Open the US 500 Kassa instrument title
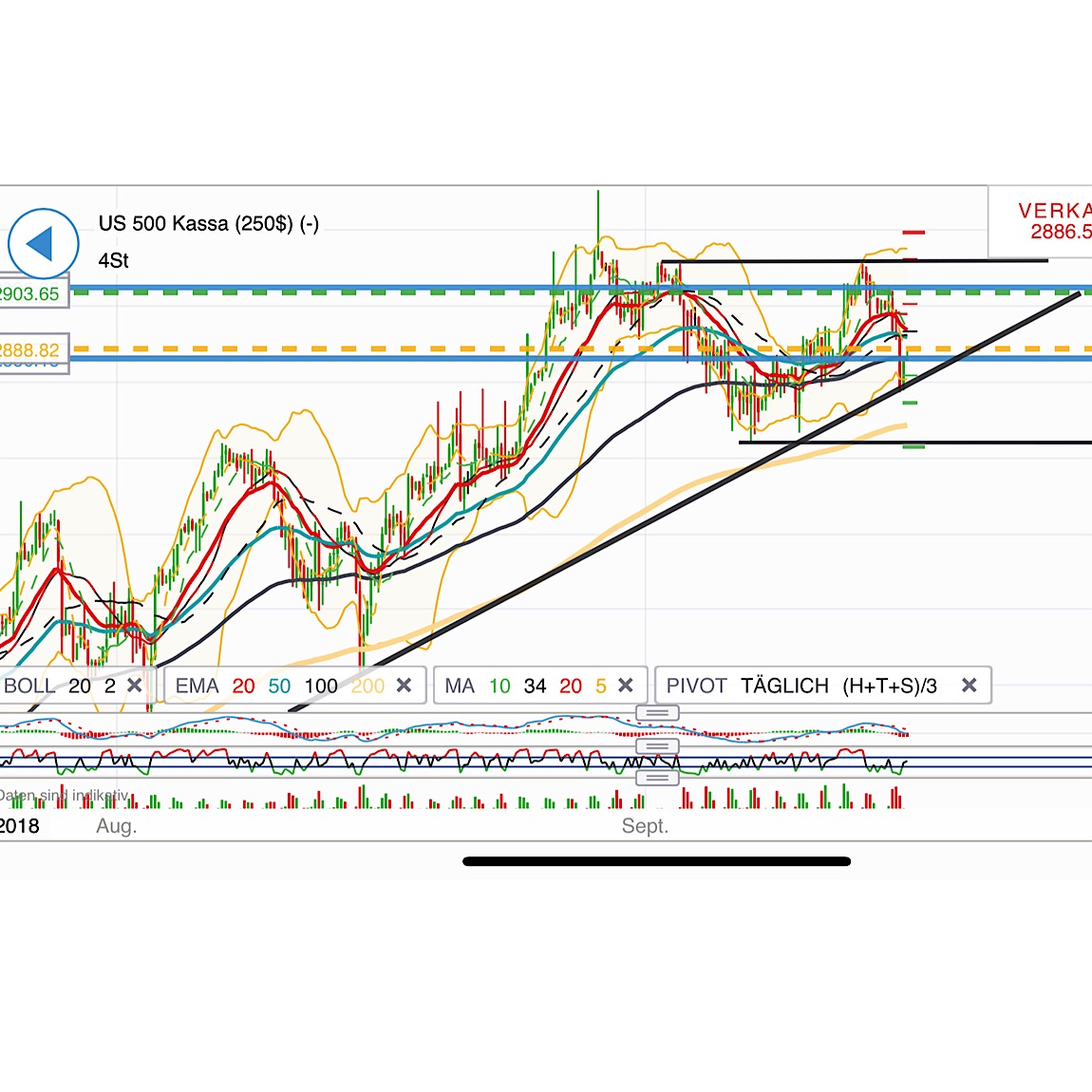The width and height of the screenshot is (1092, 1092). click(209, 224)
